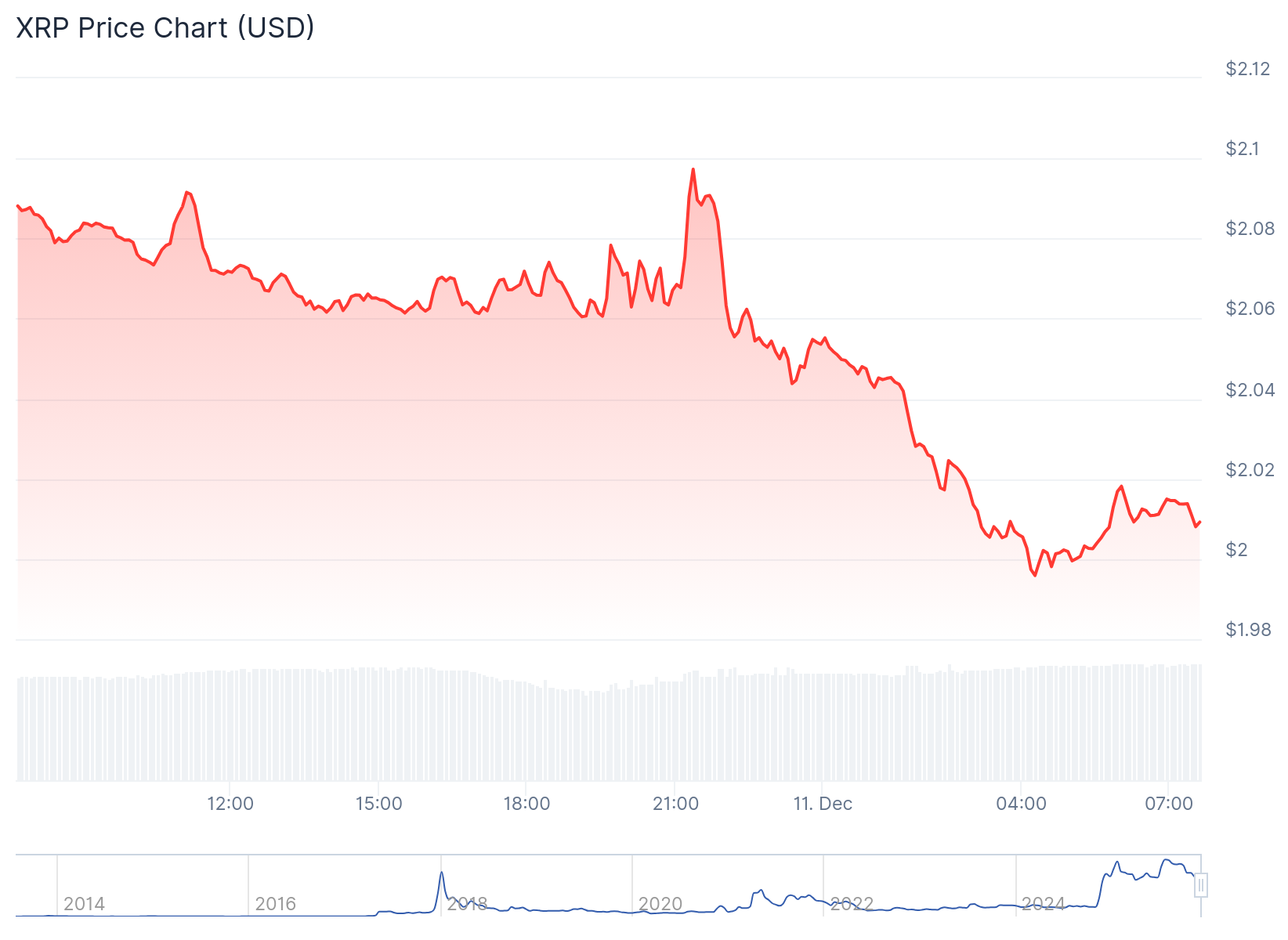Click the $2.06 price axis label
Viewport: 1288px width, 940px height.
click(1250, 309)
